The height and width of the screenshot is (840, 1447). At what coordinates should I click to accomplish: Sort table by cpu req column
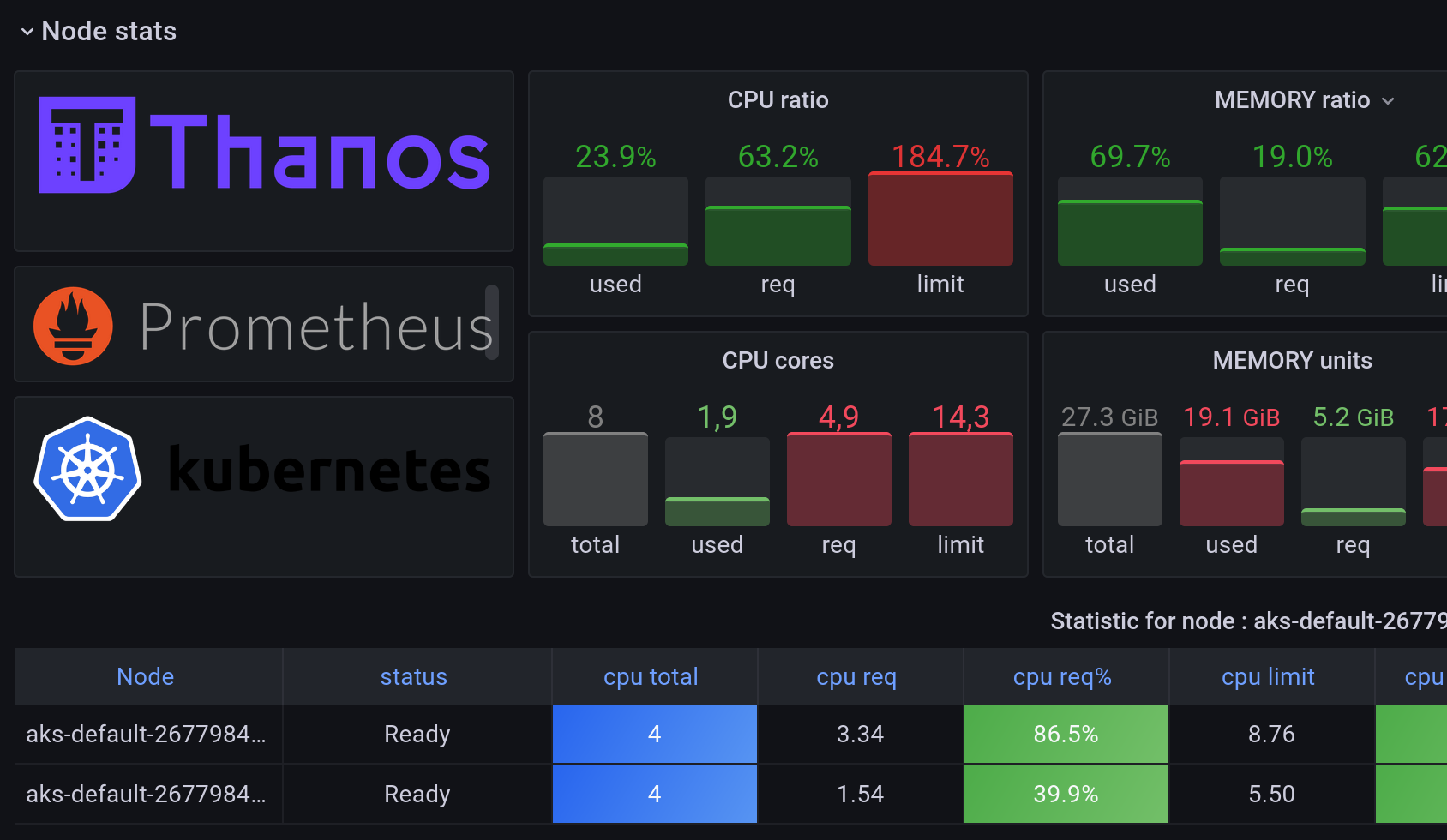[856, 676]
